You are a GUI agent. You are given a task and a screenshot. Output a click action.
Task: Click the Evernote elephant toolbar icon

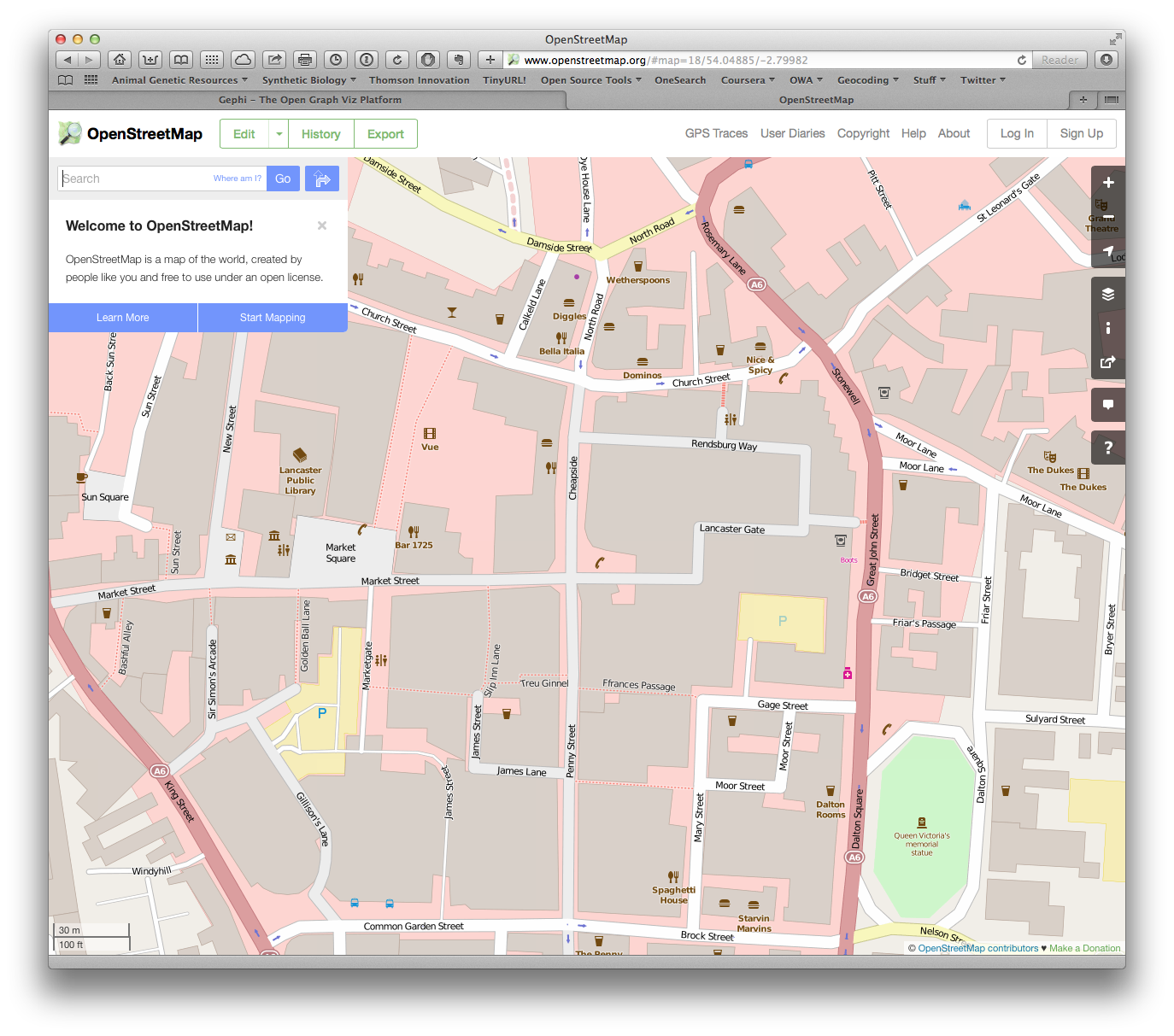click(x=459, y=60)
